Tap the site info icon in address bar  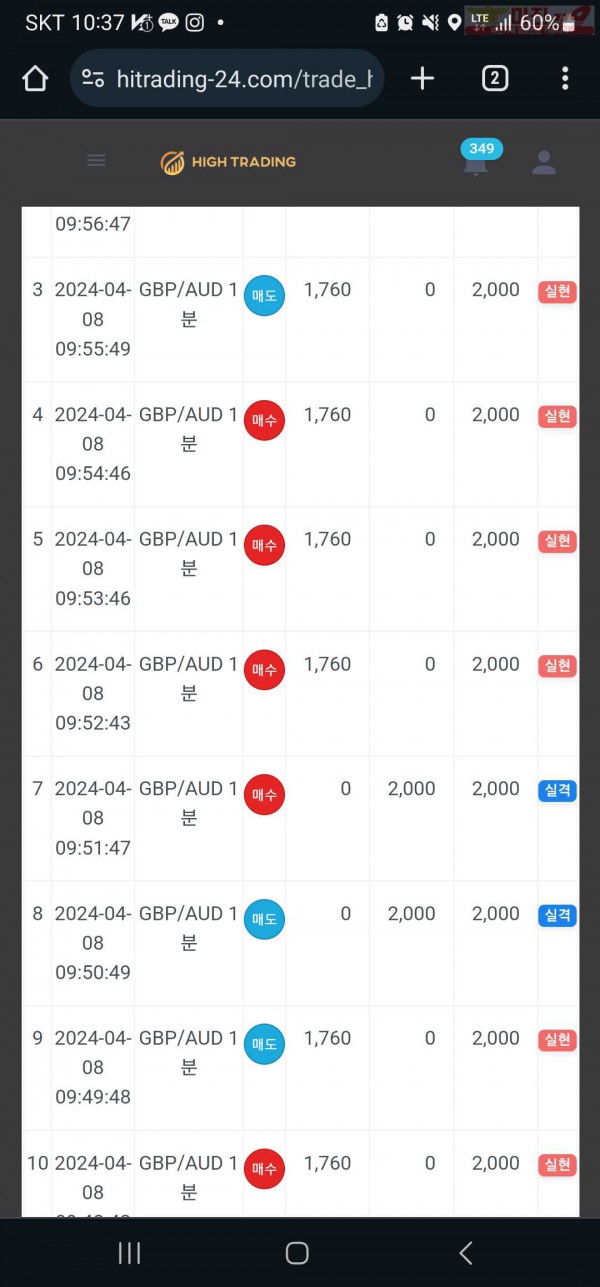[x=93, y=78]
